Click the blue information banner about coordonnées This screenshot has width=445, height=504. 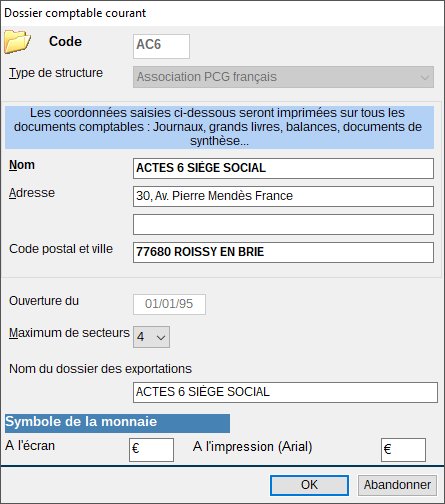coord(219,127)
